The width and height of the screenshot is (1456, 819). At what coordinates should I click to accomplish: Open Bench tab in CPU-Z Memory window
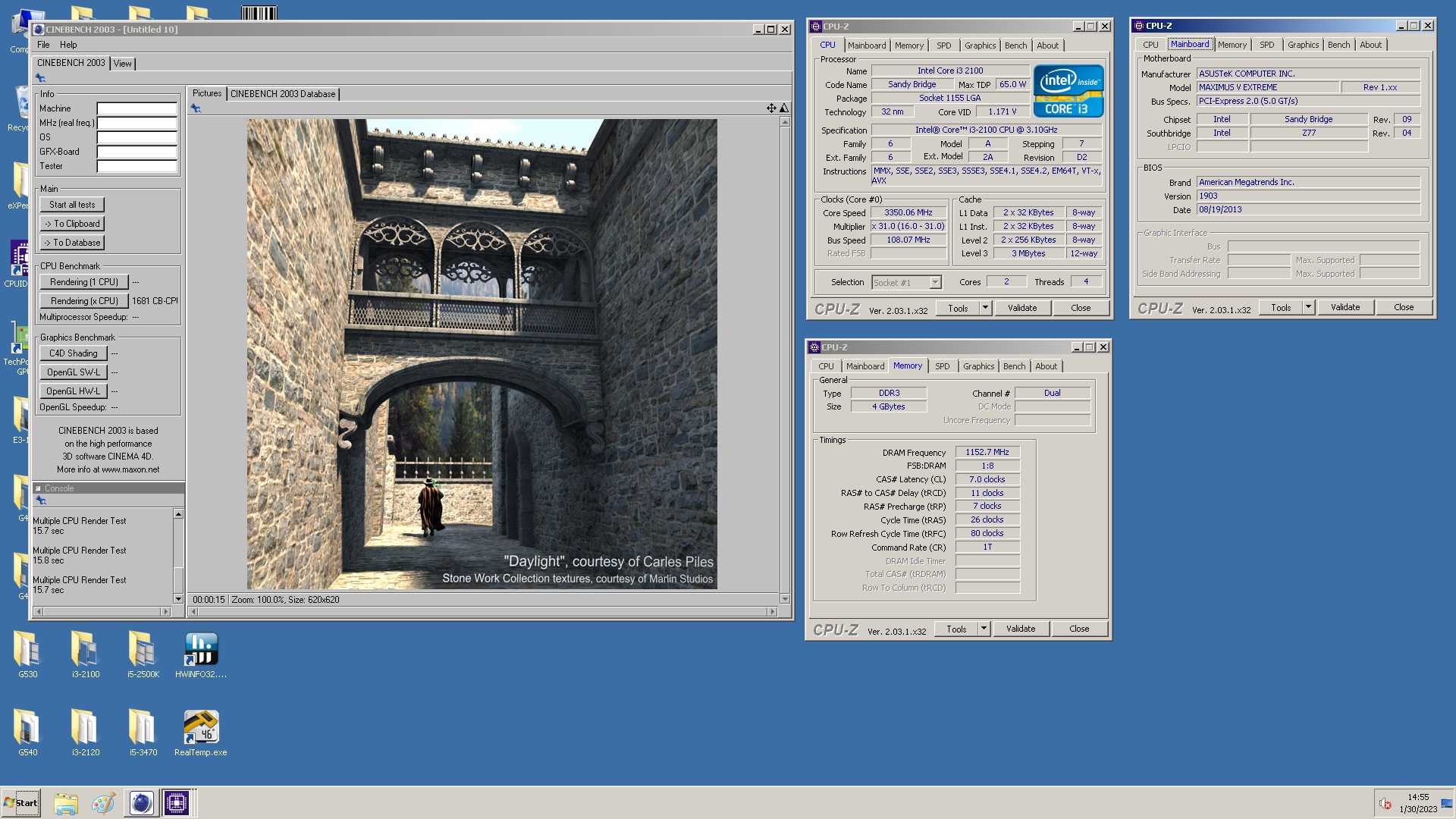(x=1014, y=366)
